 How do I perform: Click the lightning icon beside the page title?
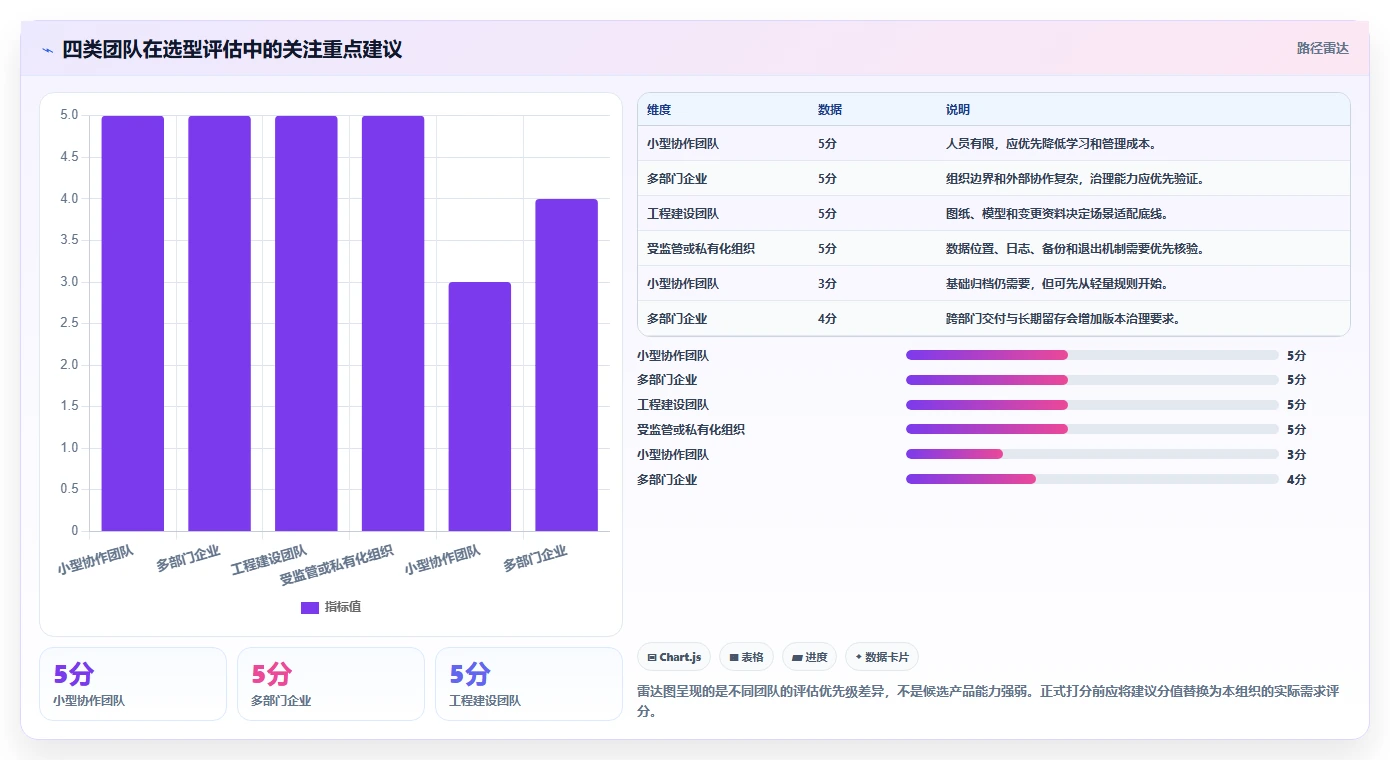(x=48, y=50)
